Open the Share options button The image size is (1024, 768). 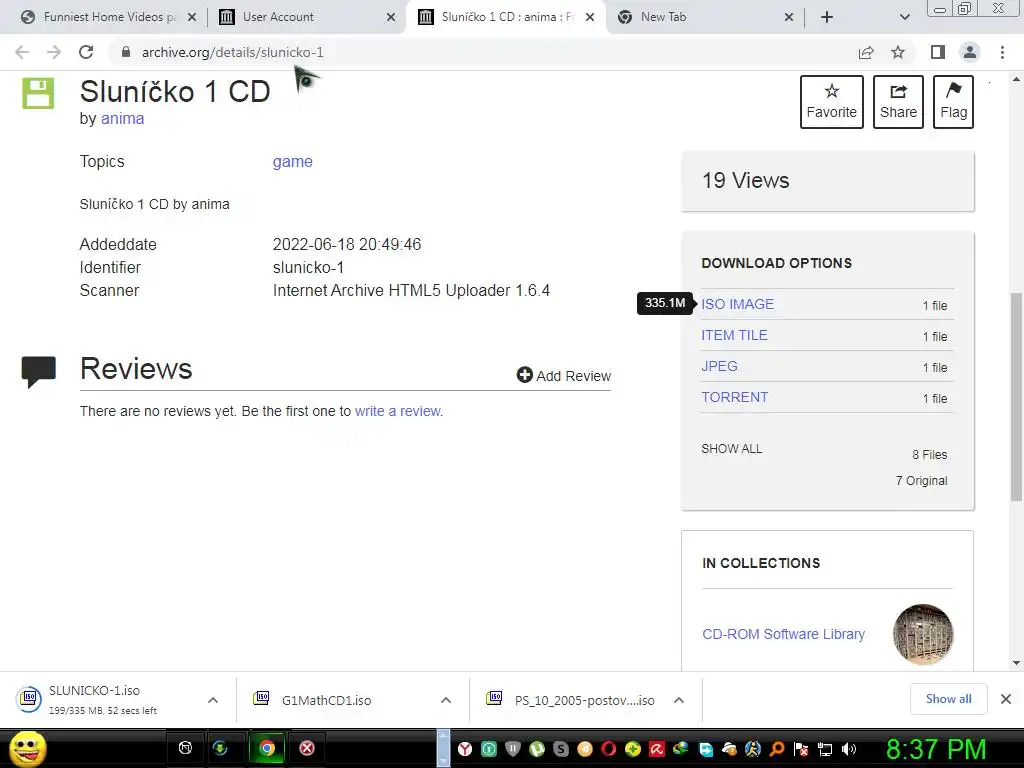pyautogui.click(x=898, y=102)
